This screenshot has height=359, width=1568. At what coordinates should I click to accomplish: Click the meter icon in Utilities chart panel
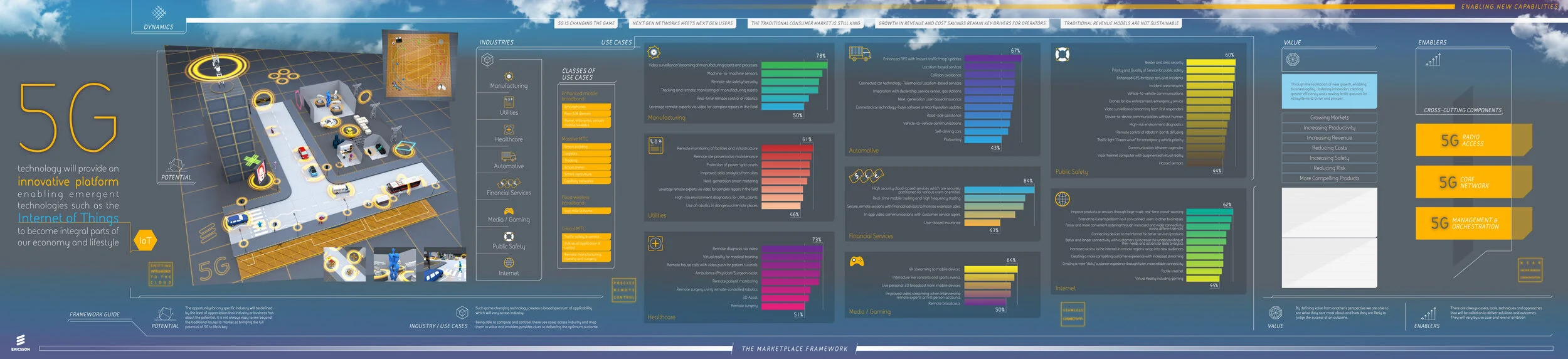coord(655,145)
